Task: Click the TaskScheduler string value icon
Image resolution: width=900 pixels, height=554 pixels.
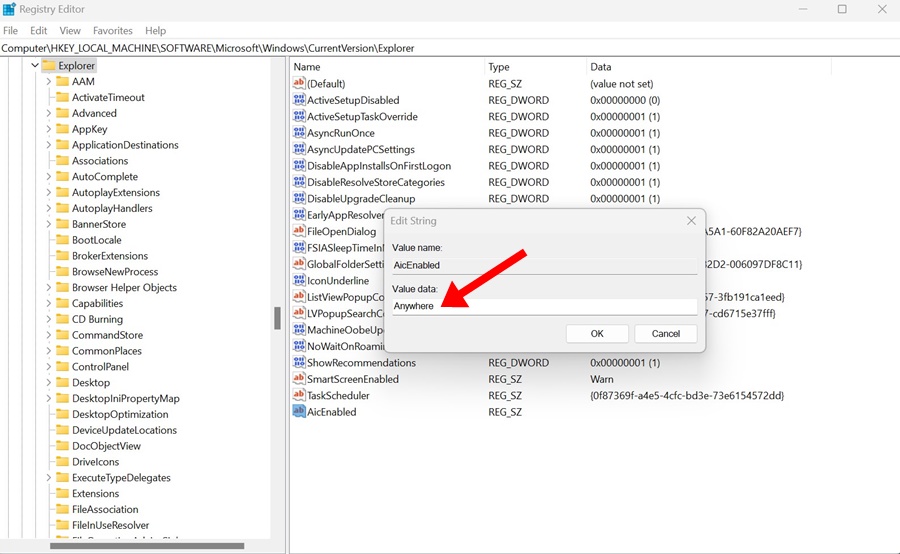Action: click(x=299, y=396)
